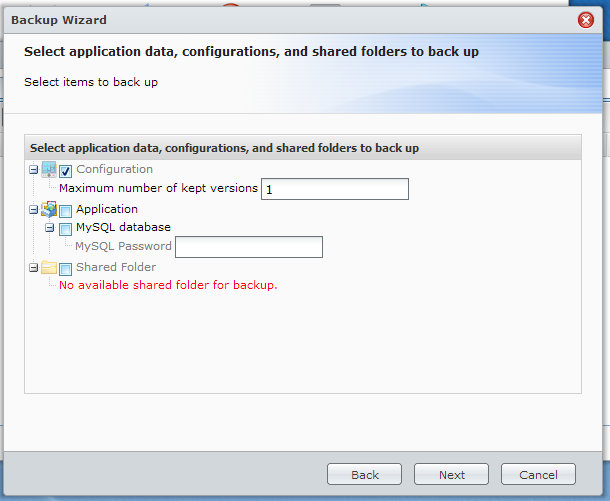This screenshot has width=610, height=501.
Task: Check the Shared Folder checkbox
Action: tap(65, 269)
